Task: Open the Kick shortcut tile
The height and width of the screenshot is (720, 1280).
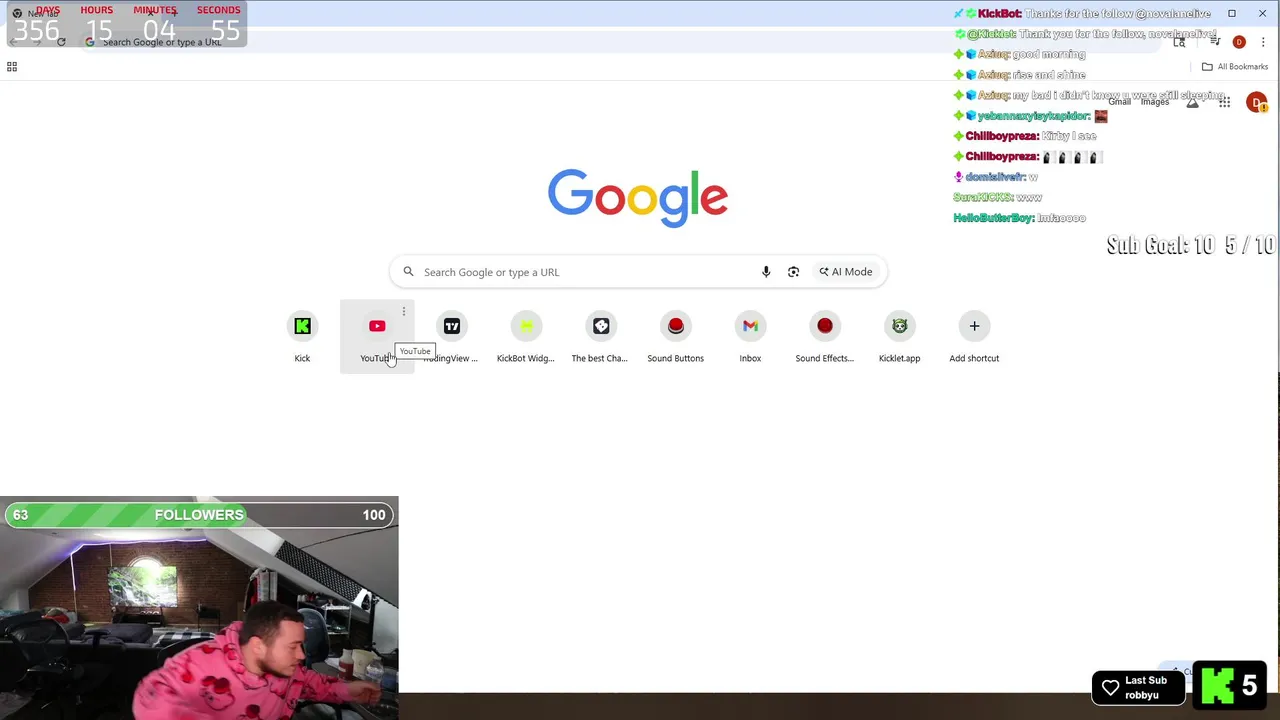Action: tap(302, 337)
